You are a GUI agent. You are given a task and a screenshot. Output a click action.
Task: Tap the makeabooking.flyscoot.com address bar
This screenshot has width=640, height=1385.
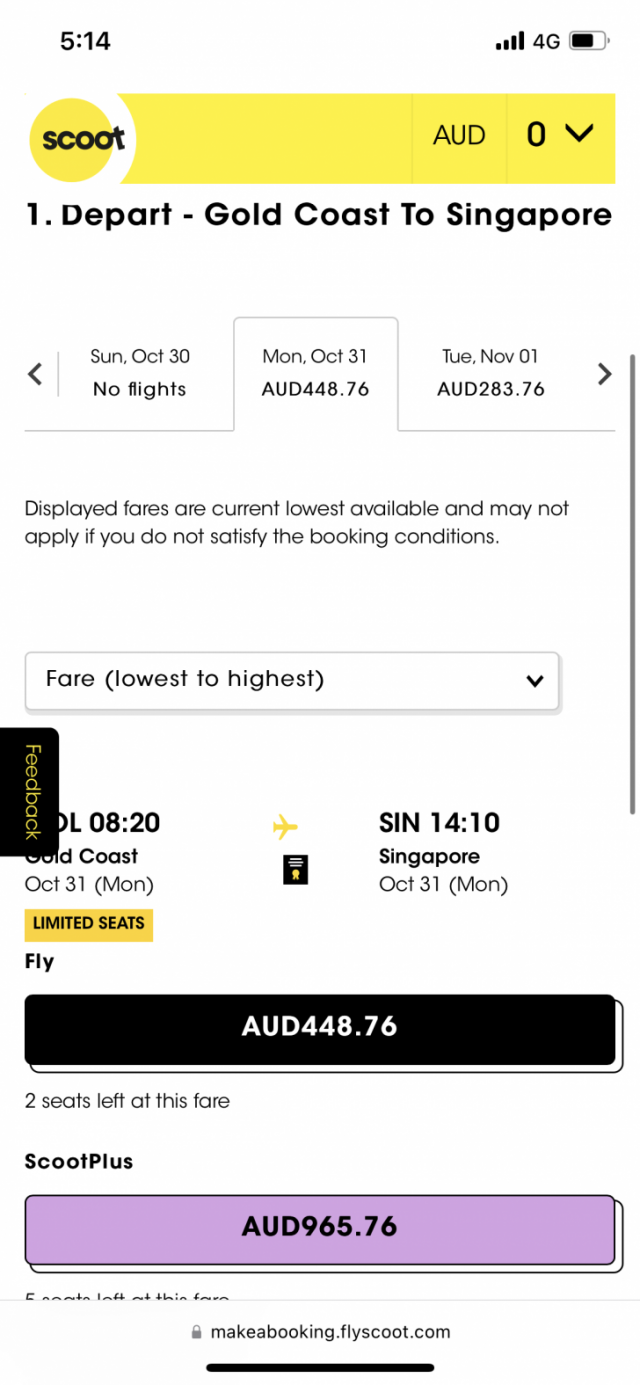point(320,1333)
